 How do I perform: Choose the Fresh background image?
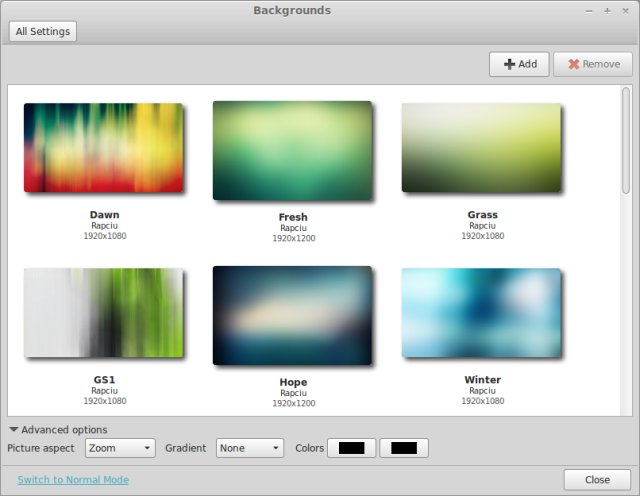[x=292, y=150]
